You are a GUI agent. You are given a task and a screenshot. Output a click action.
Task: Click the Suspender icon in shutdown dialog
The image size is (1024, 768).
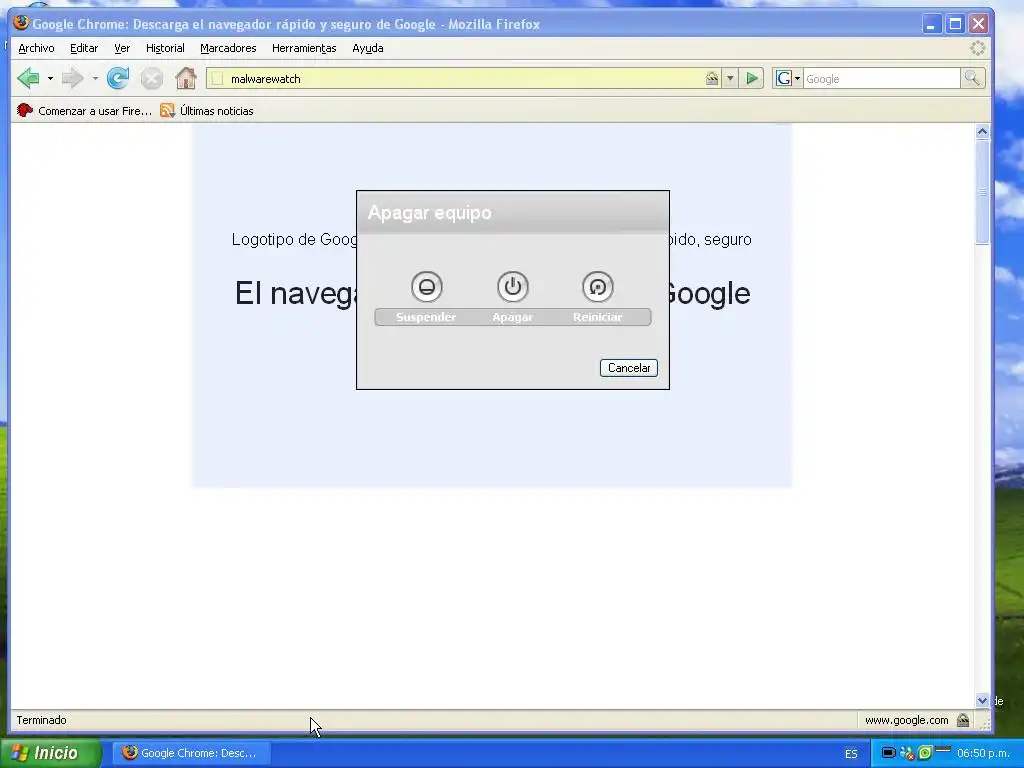pos(426,287)
